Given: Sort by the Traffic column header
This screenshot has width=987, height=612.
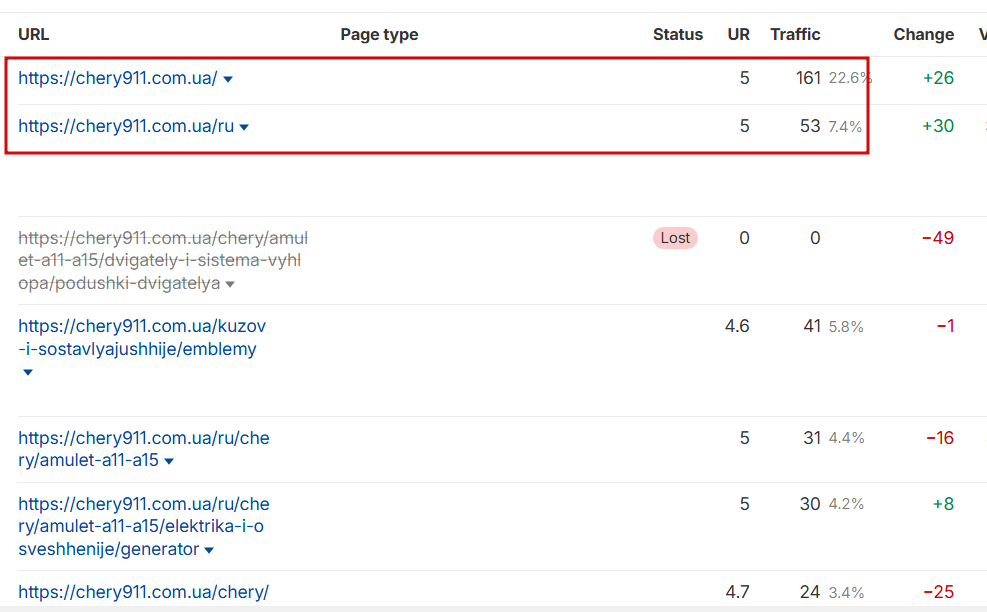Looking at the screenshot, I should click(795, 34).
